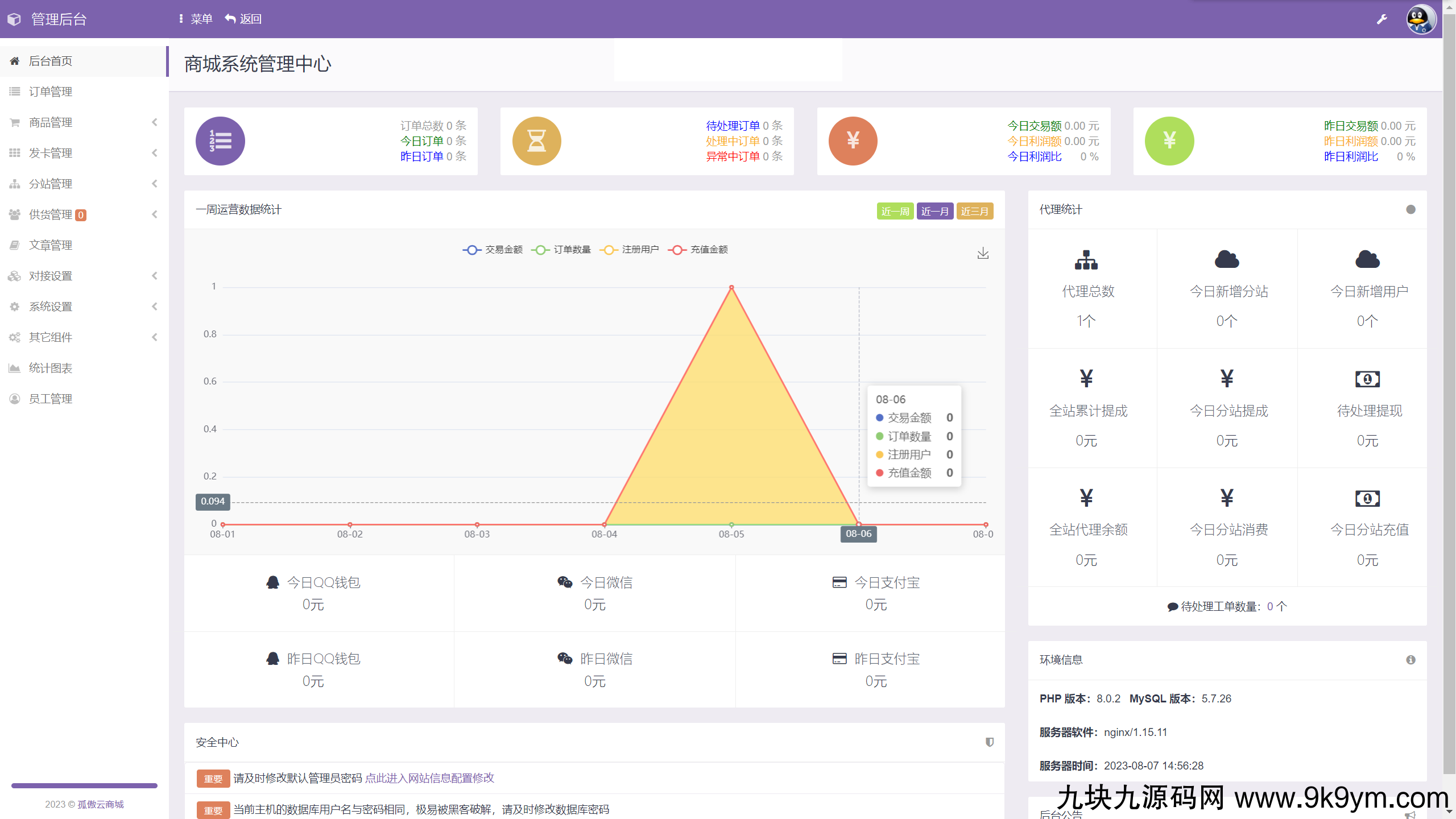Click the purple order list circle icon
Image resolution: width=1456 pixels, height=819 pixels.
tap(220, 141)
